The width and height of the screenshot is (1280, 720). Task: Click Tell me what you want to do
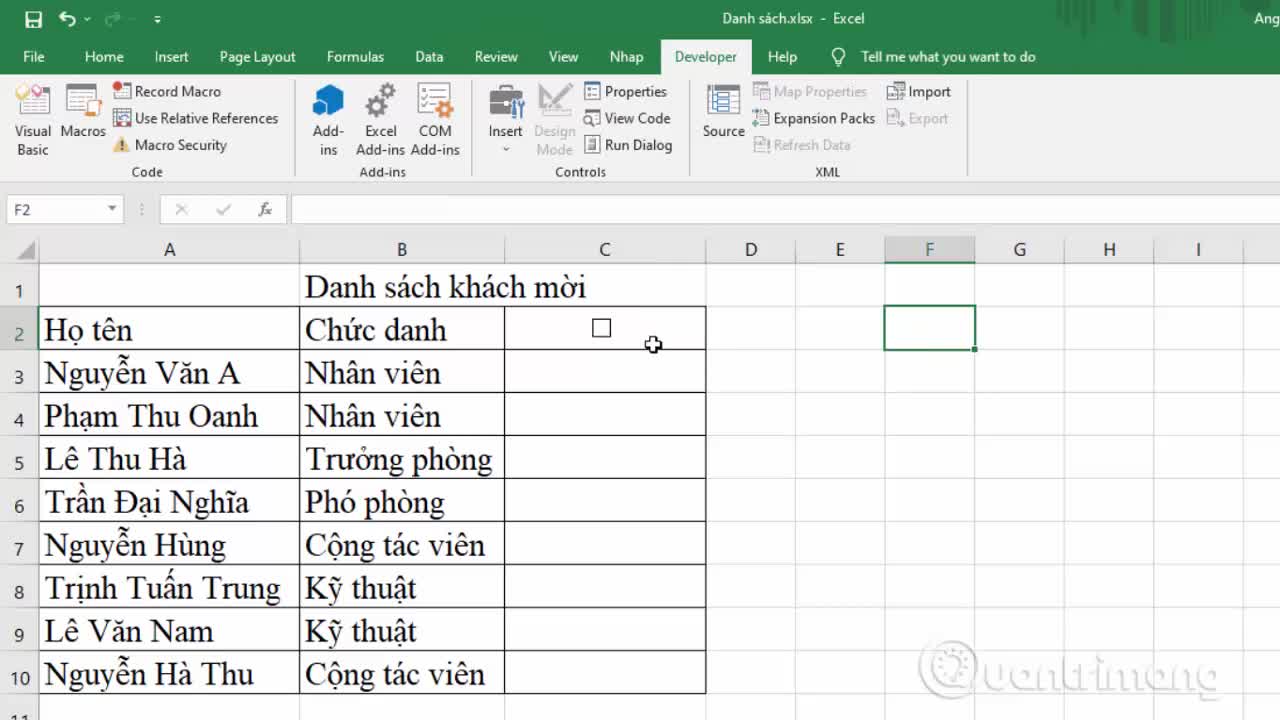[947, 57]
